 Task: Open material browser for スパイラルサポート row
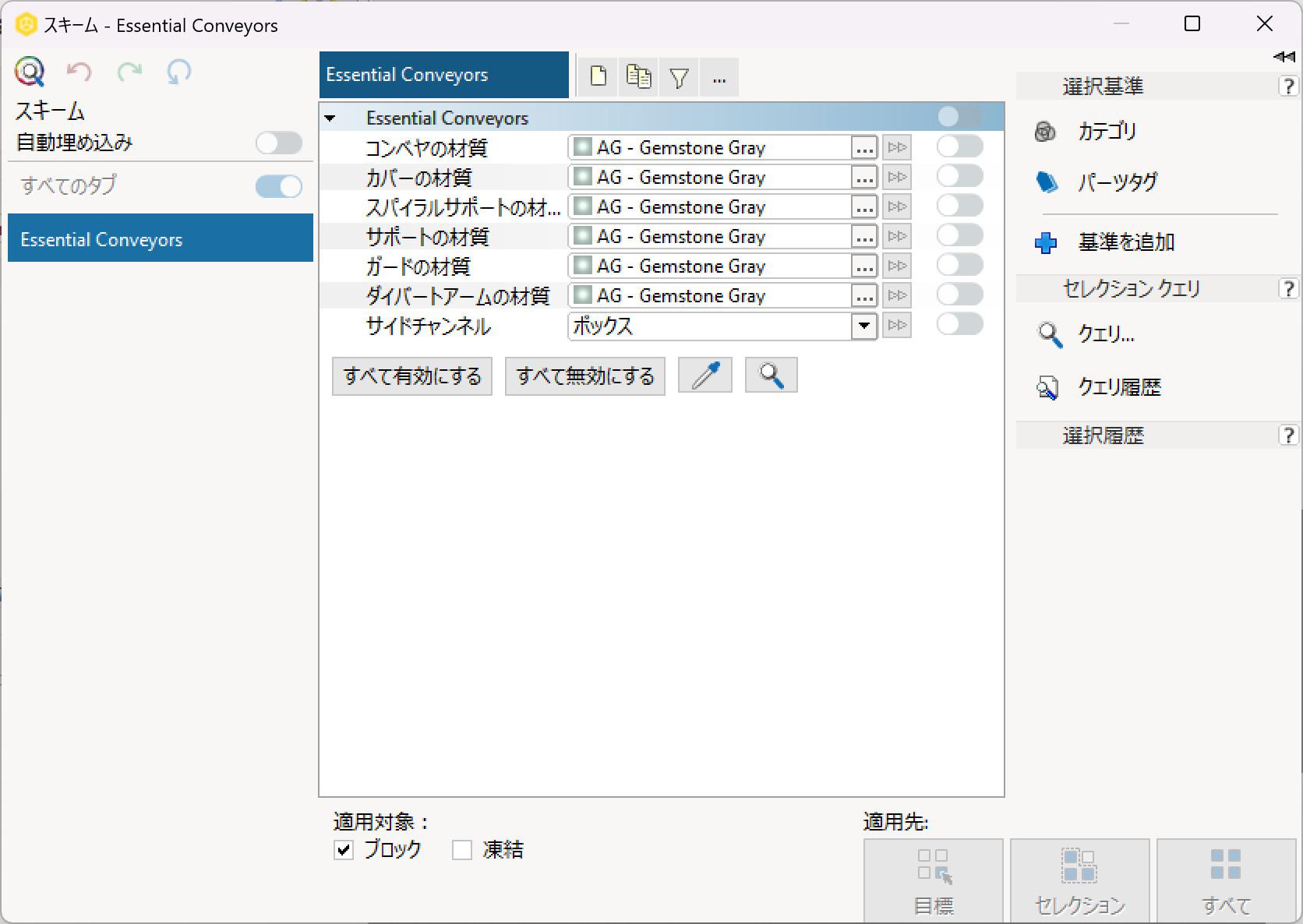pos(864,207)
